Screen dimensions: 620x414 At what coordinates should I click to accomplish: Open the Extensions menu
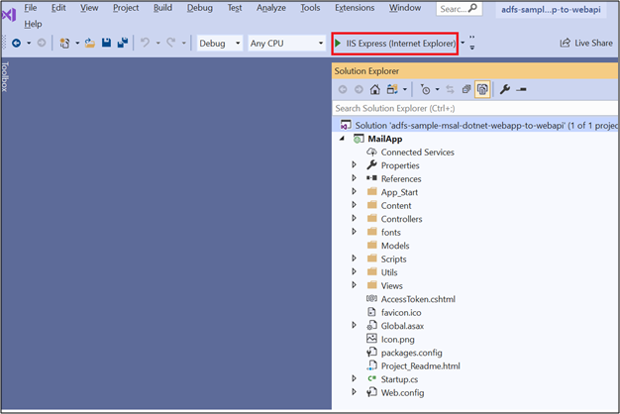pos(355,8)
